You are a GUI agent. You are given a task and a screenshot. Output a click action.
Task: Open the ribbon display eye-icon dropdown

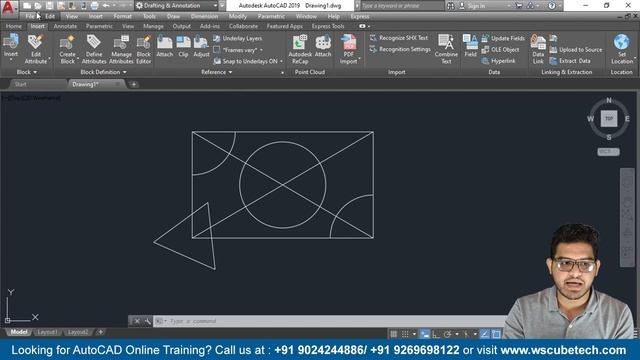364,26
